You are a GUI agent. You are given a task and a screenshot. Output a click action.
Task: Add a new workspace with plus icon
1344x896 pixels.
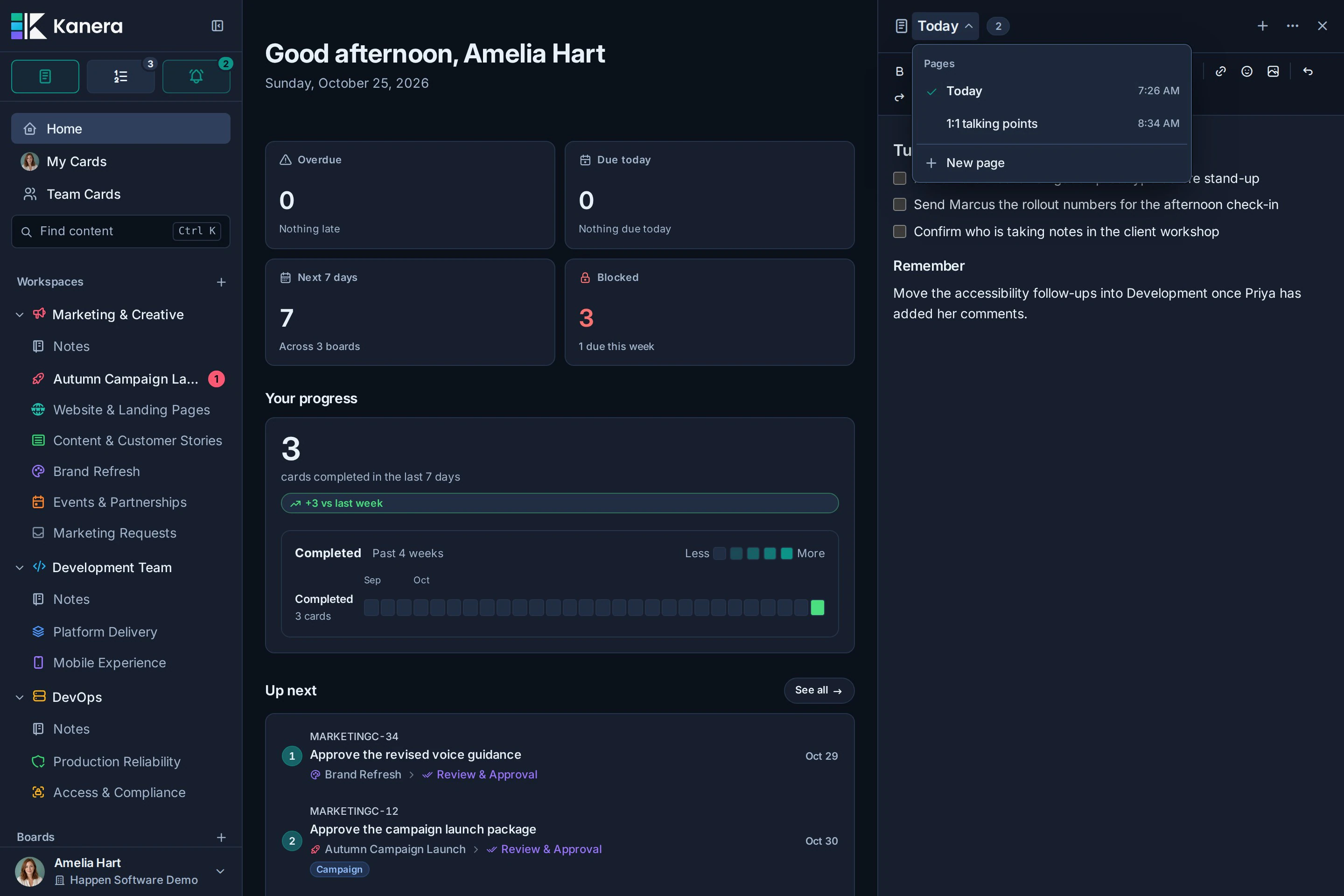(221, 282)
